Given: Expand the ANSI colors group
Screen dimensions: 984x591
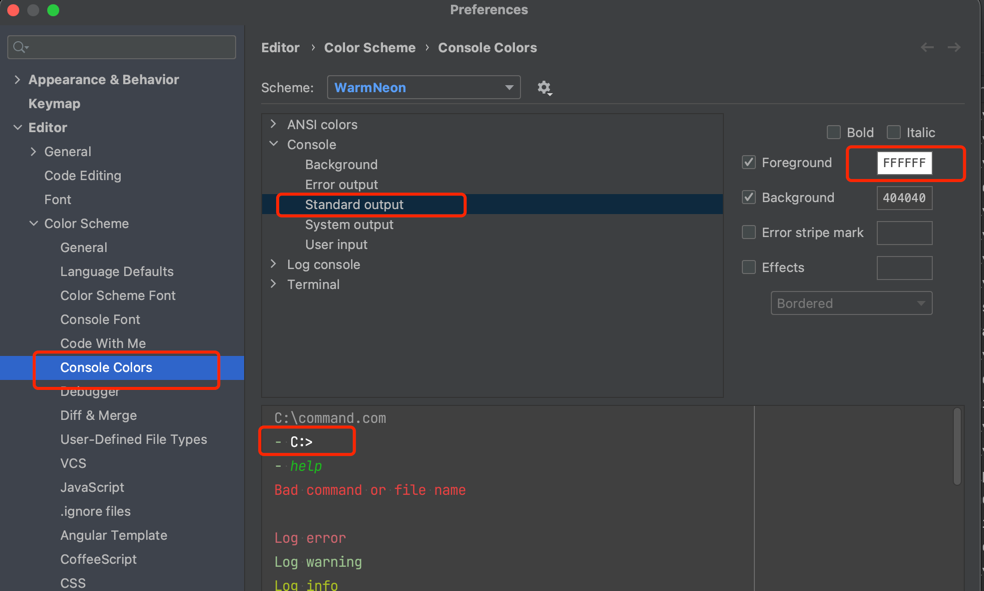Looking at the screenshot, I should tap(274, 124).
